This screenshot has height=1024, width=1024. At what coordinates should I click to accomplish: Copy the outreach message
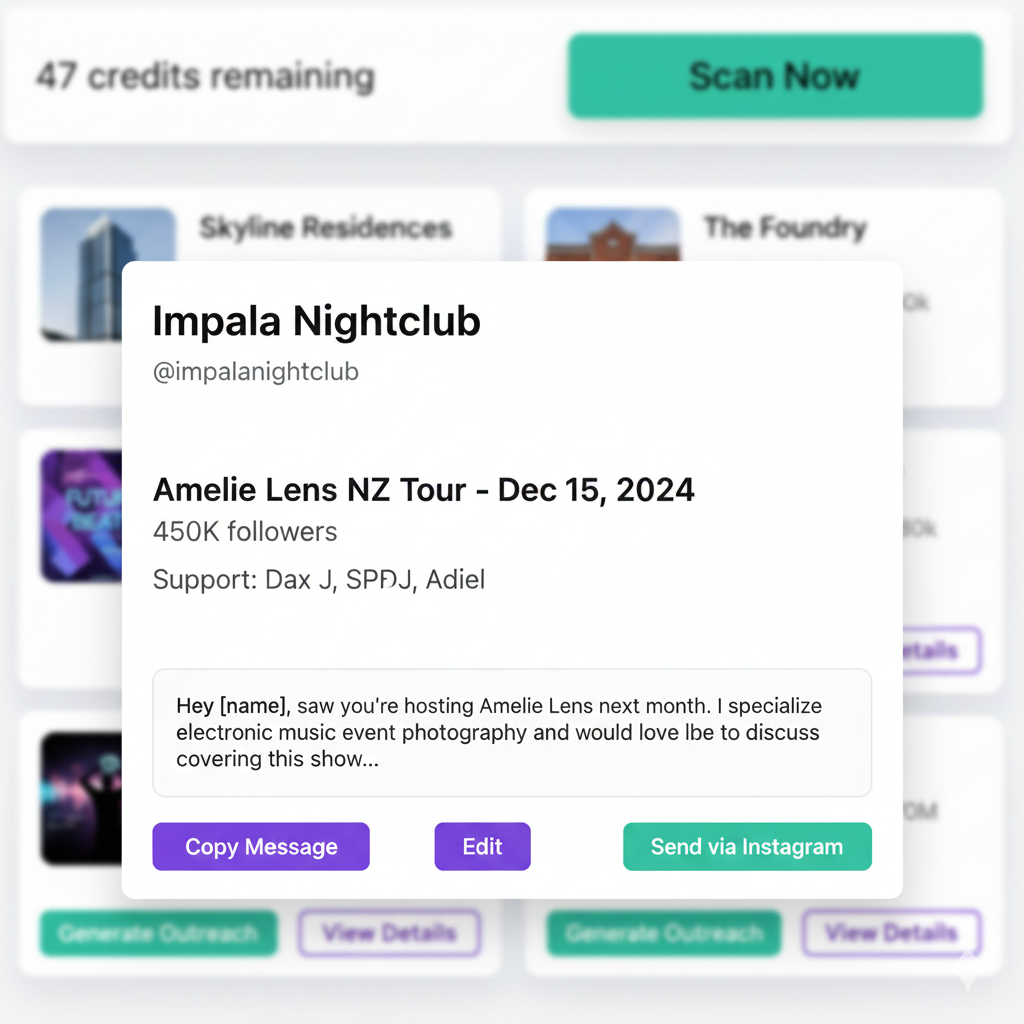[x=261, y=847]
